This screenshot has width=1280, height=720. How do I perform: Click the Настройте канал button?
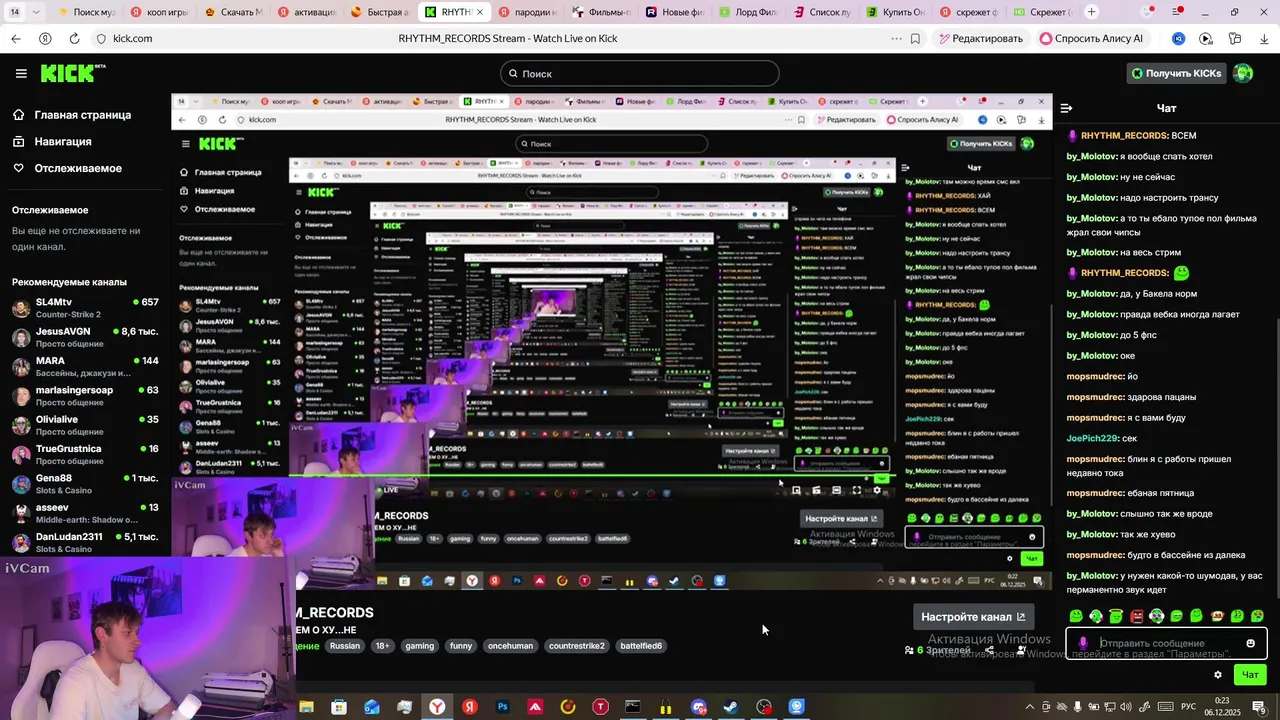coord(973,617)
